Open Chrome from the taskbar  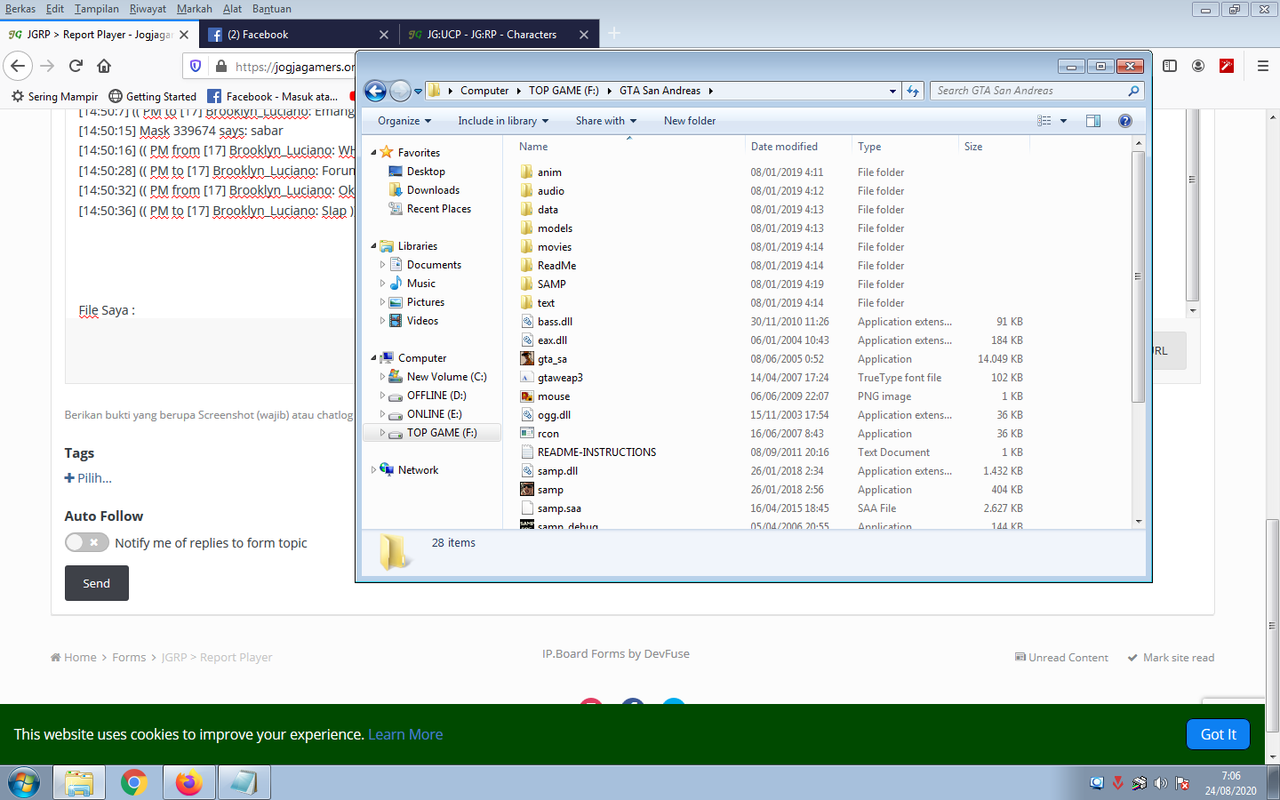pos(134,782)
